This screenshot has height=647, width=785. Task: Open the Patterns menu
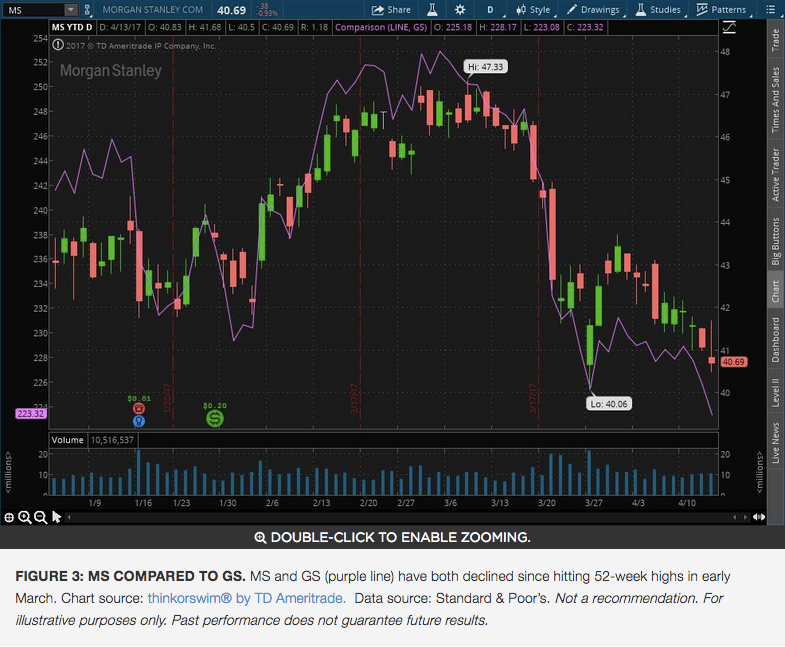coord(721,10)
